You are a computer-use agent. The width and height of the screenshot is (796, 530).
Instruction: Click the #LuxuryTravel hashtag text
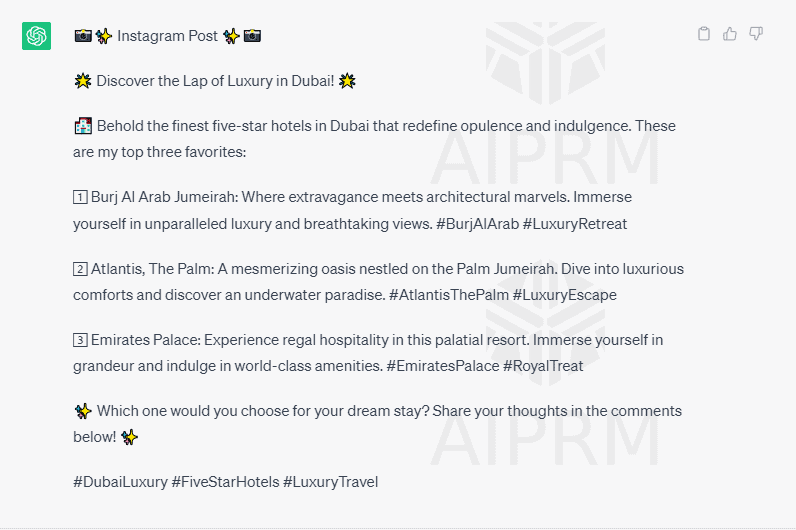(330, 482)
